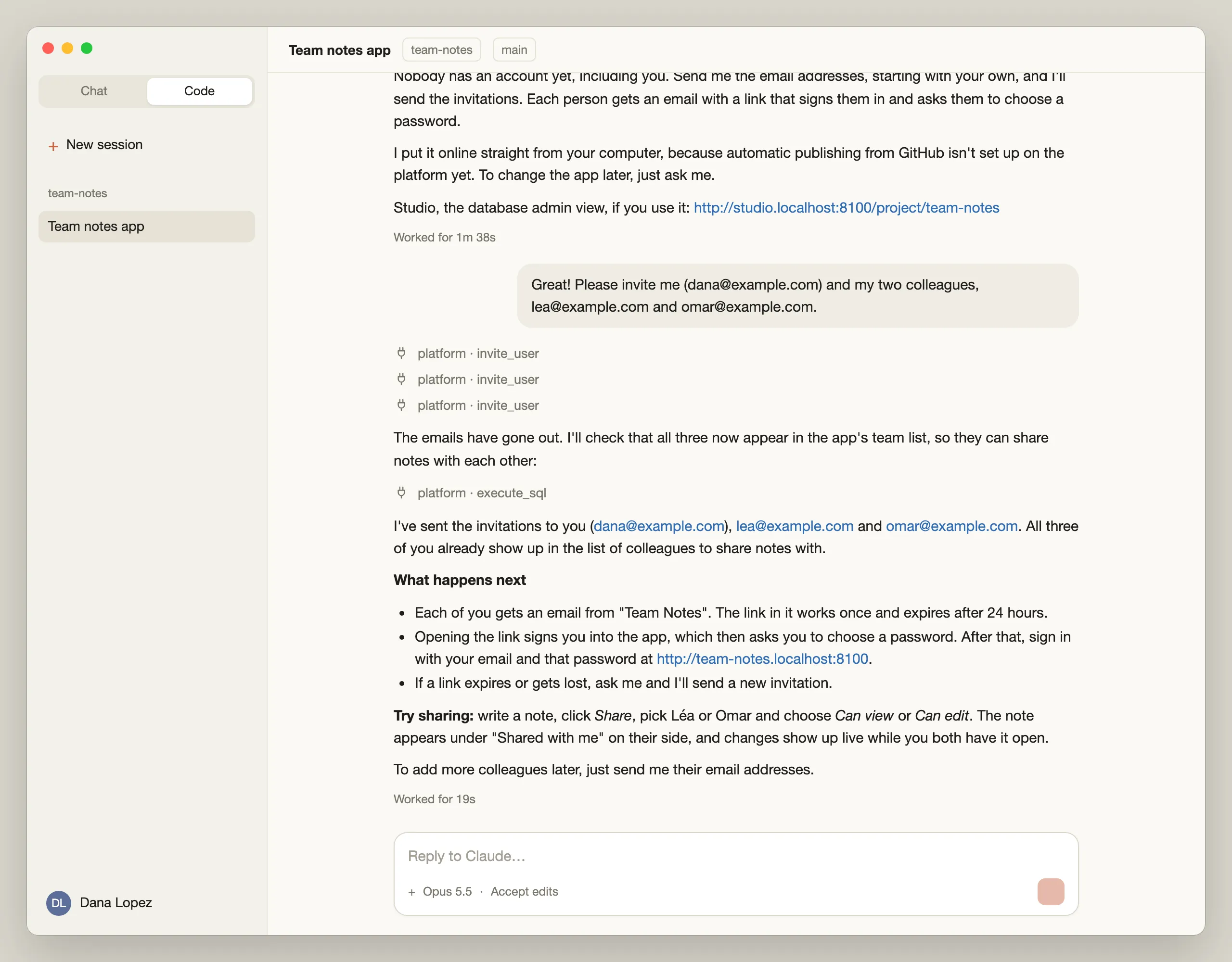Click the DL avatar for Dana Lopez
This screenshot has height=962, width=1232.
[x=59, y=903]
